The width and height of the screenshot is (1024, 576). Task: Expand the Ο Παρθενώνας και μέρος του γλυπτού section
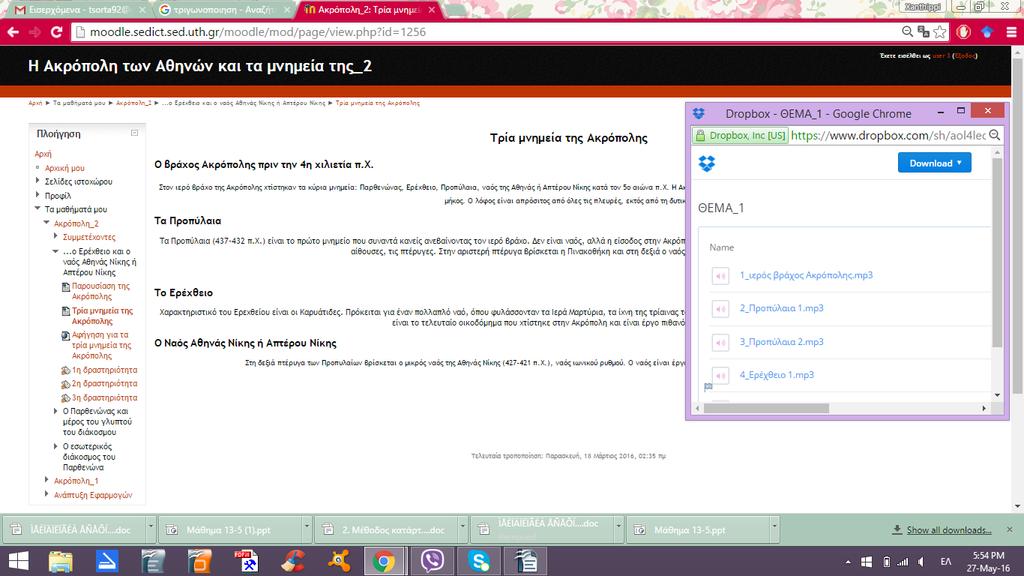56,411
